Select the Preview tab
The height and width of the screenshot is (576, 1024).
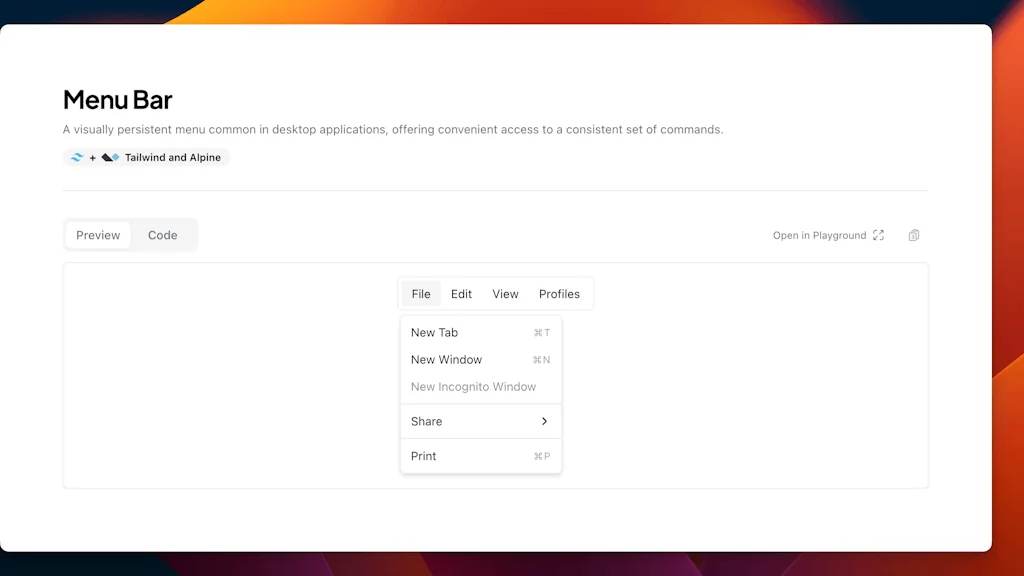click(98, 236)
